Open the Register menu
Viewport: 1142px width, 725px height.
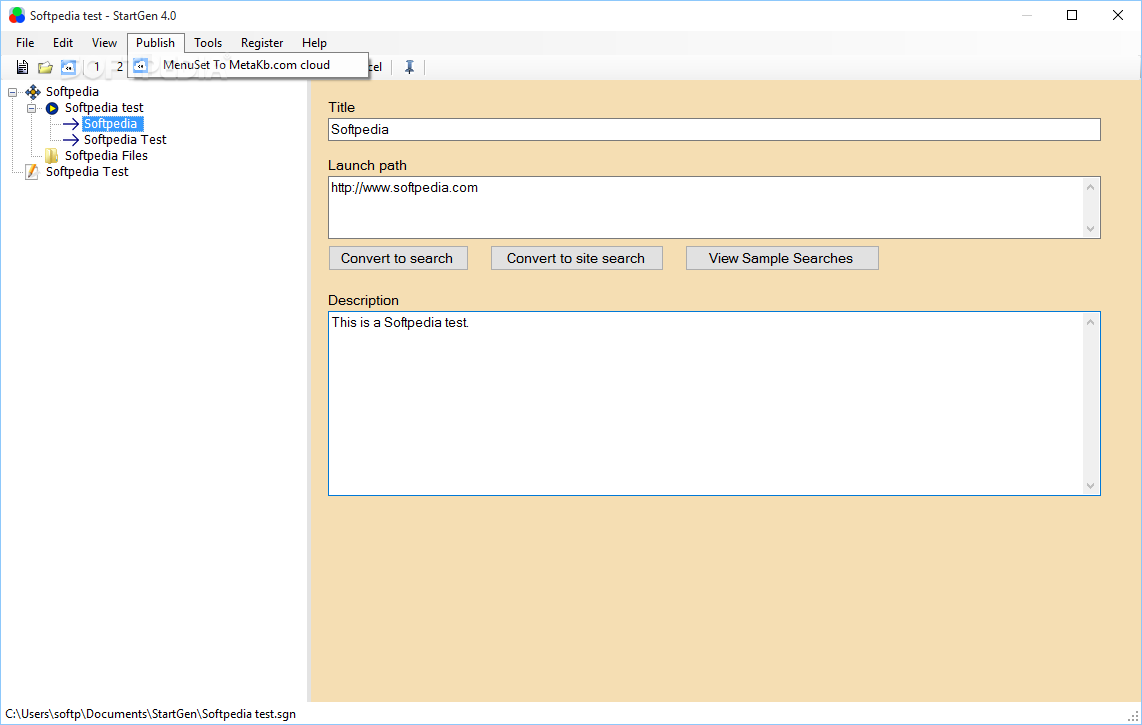pyautogui.click(x=261, y=43)
